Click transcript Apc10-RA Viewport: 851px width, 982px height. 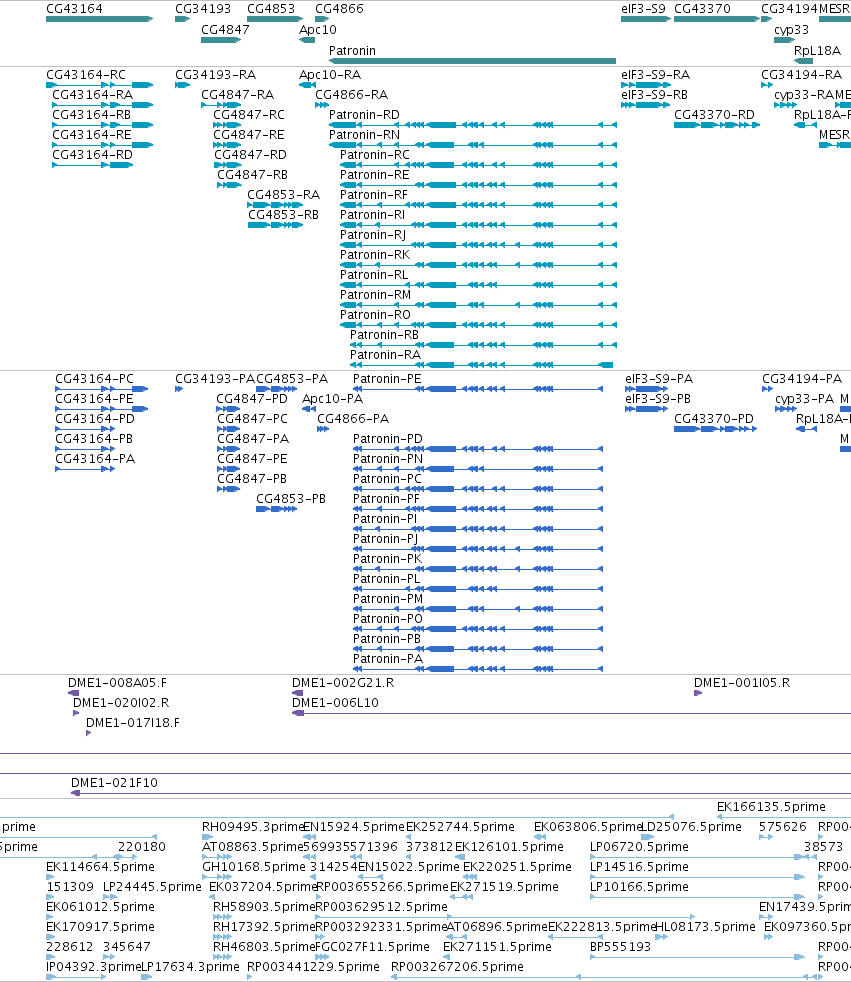tap(307, 85)
